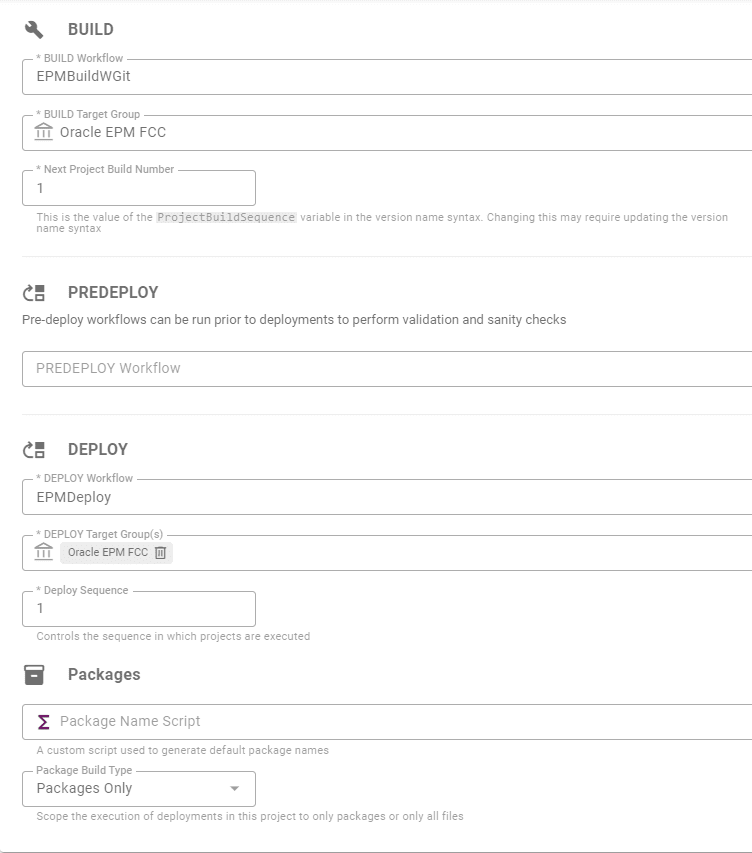Image resolution: width=752 pixels, height=853 pixels.
Task: Click the empty PREDEPLOY Workflow field
Action: pyautogui.click(x=387, y=369)
